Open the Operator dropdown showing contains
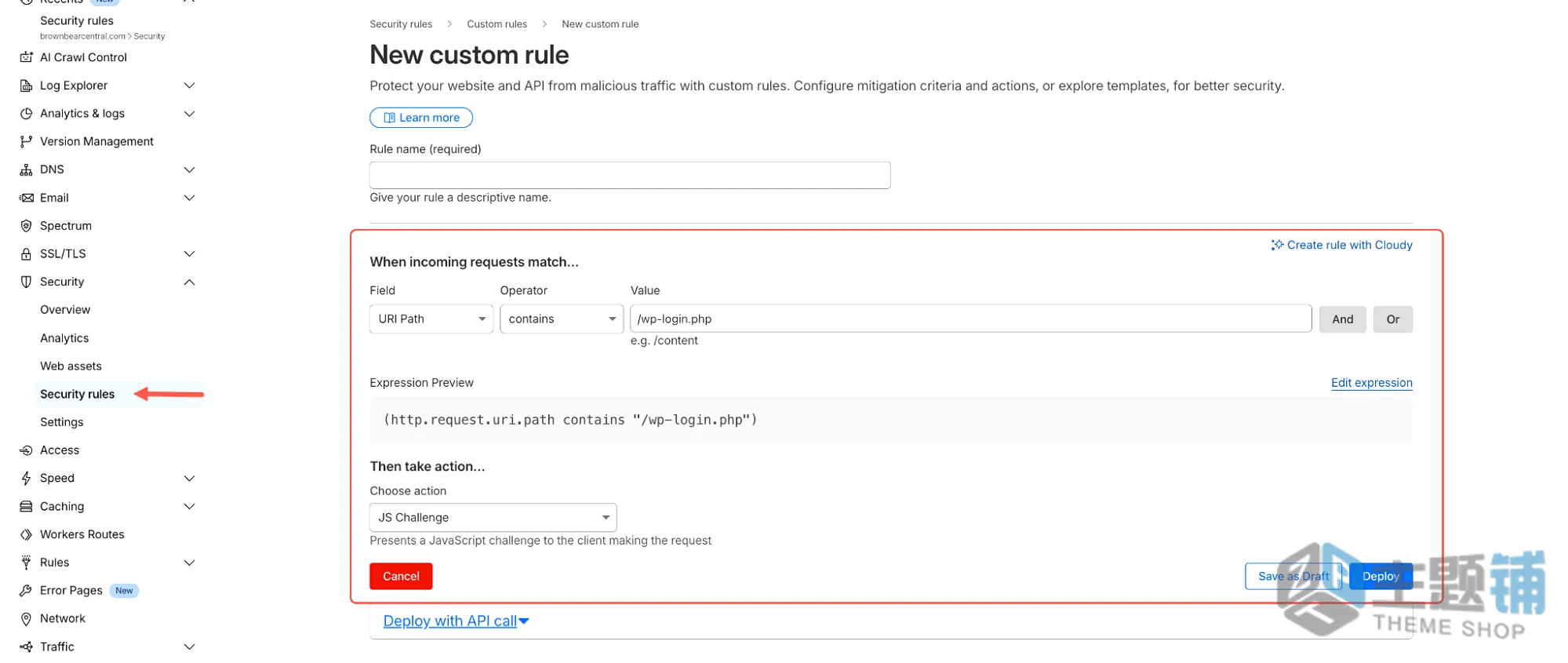The width and height of the screenshot is (1568, 663). coord(562,319)
